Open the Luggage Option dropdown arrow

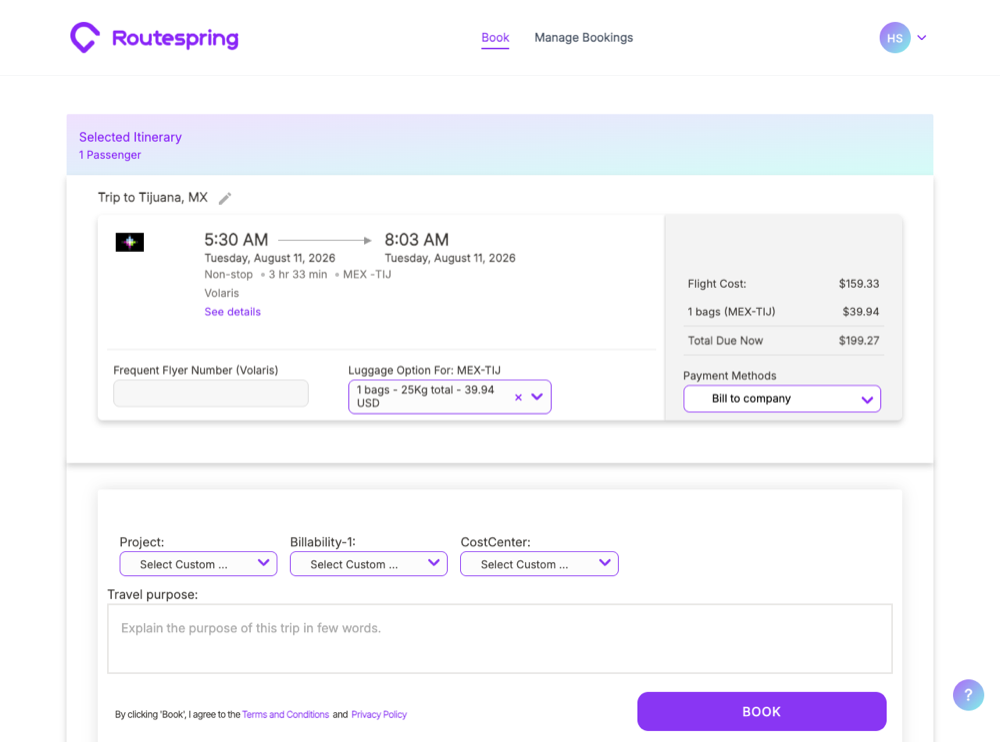[537, 397]
